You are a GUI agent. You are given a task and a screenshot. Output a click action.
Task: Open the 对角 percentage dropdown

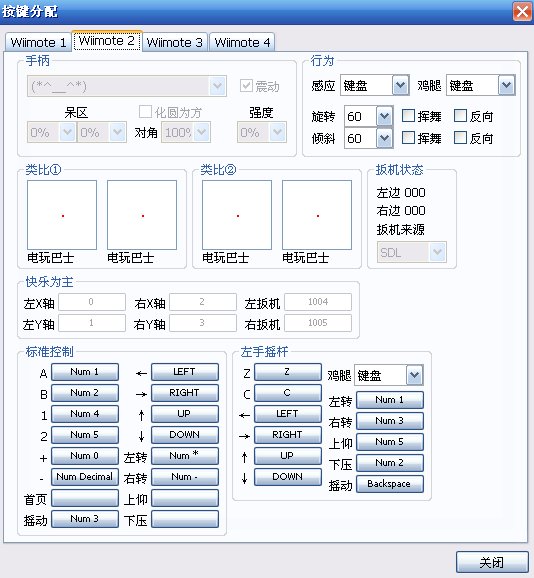186,132
